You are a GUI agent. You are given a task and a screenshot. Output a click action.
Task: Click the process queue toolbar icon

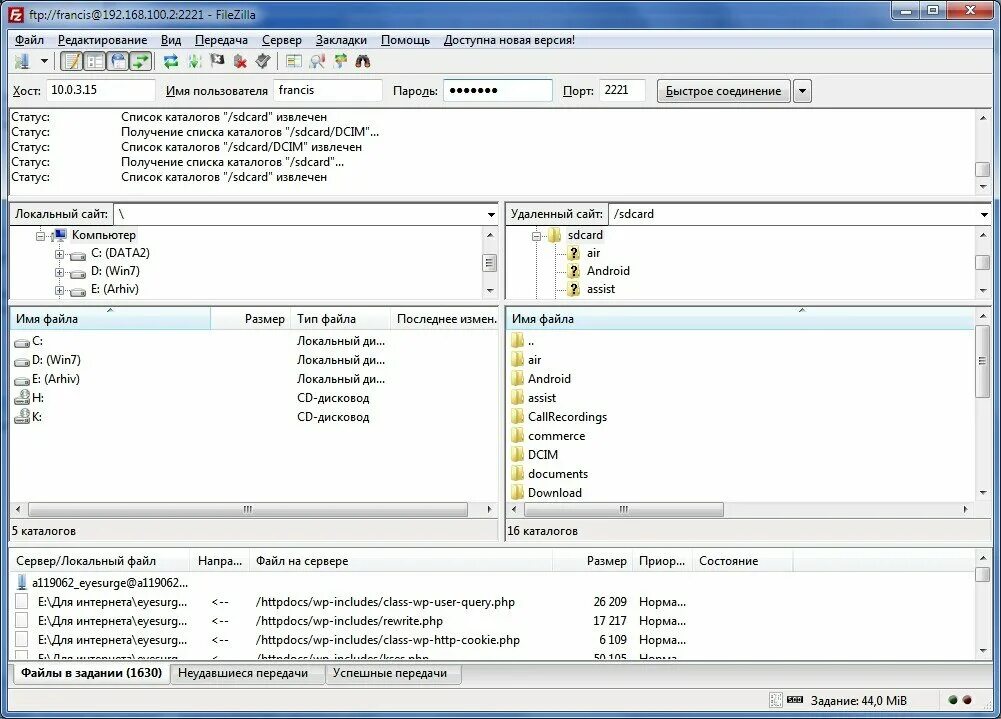tap(195, 61)
